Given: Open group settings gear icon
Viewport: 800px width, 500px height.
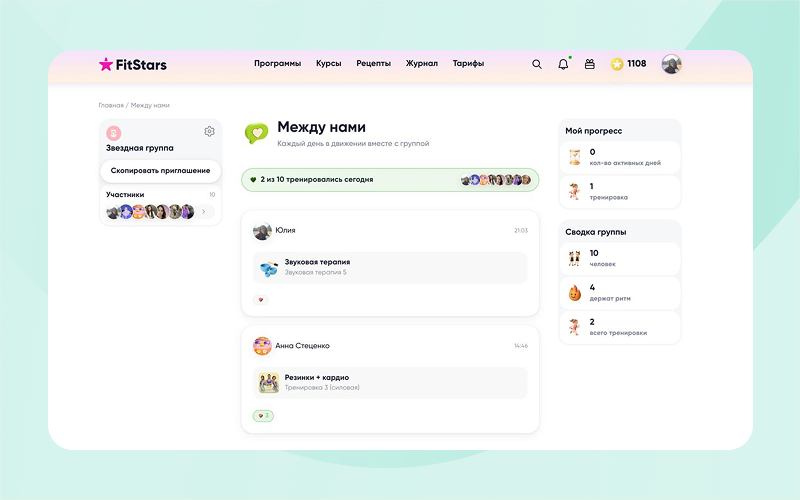Looking at the screenshot, I should coord(209,132).
